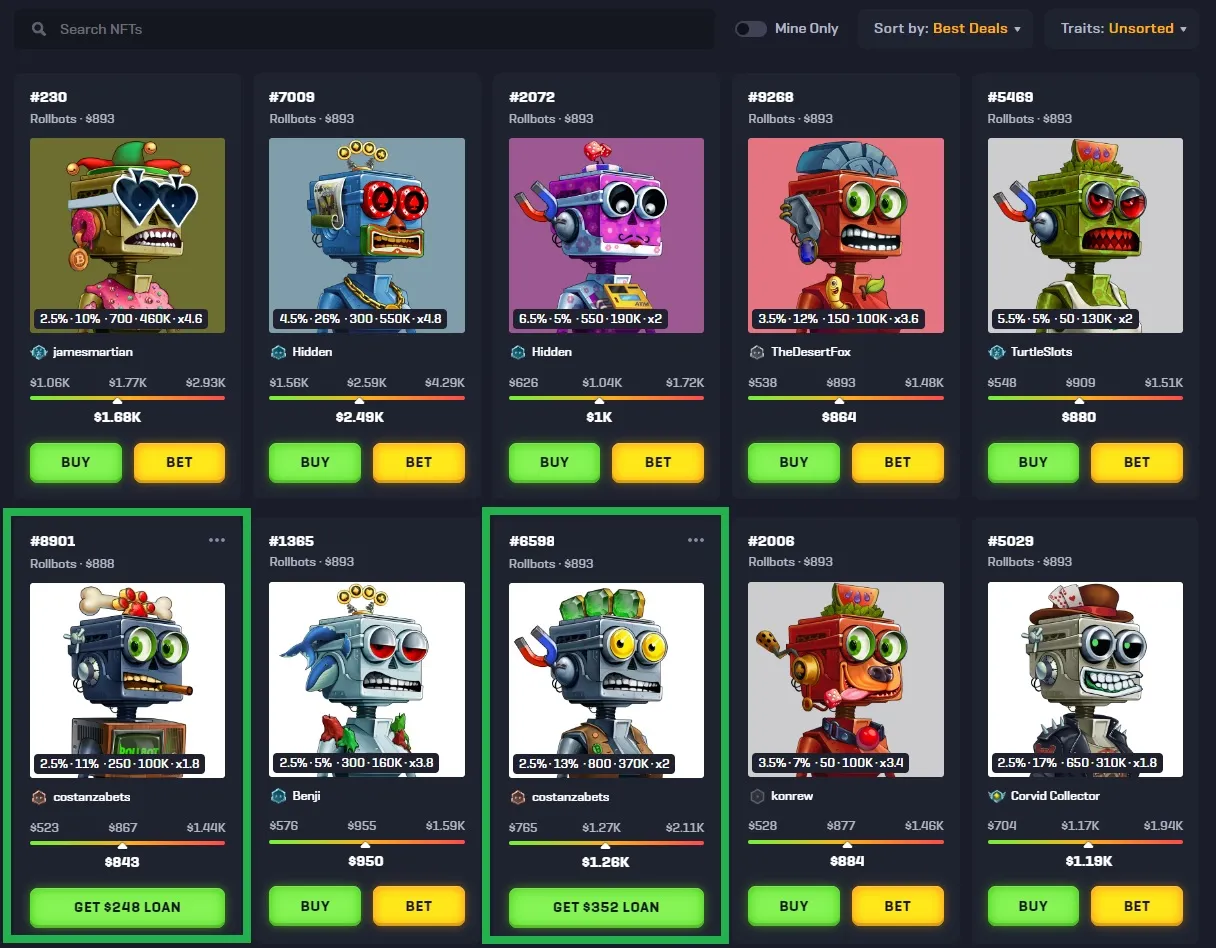Click Corvid Collector's owner badge icon
1216x948 pixels.
click(996, 796)
